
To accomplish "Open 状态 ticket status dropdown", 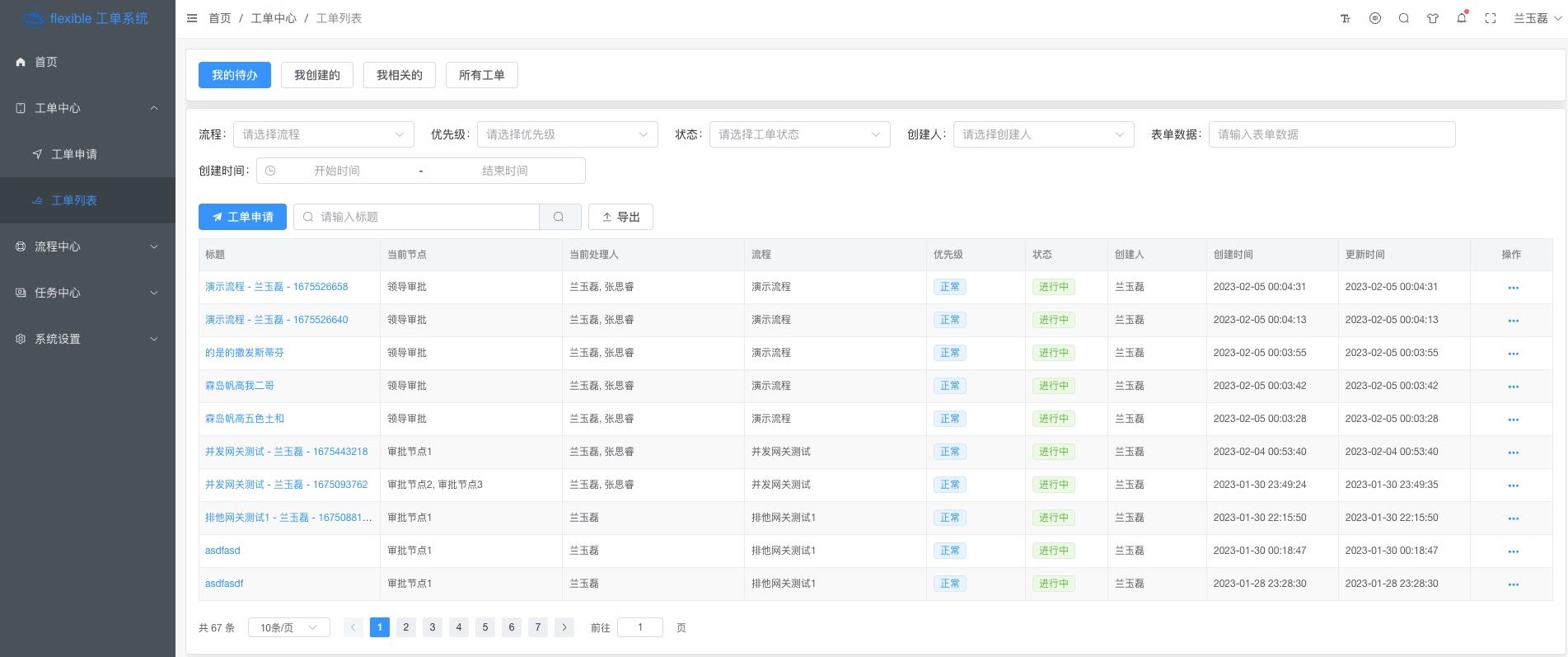I will 799,134.
